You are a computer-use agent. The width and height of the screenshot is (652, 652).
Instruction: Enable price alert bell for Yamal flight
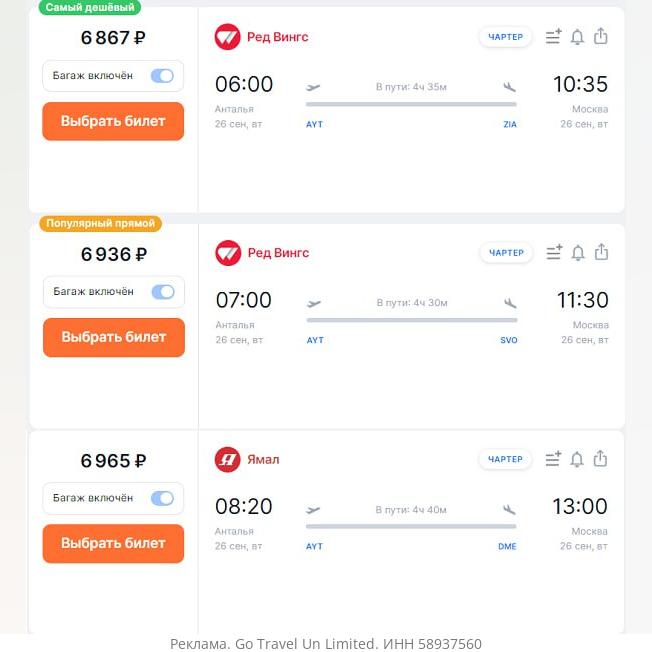(x=577, y=459)
